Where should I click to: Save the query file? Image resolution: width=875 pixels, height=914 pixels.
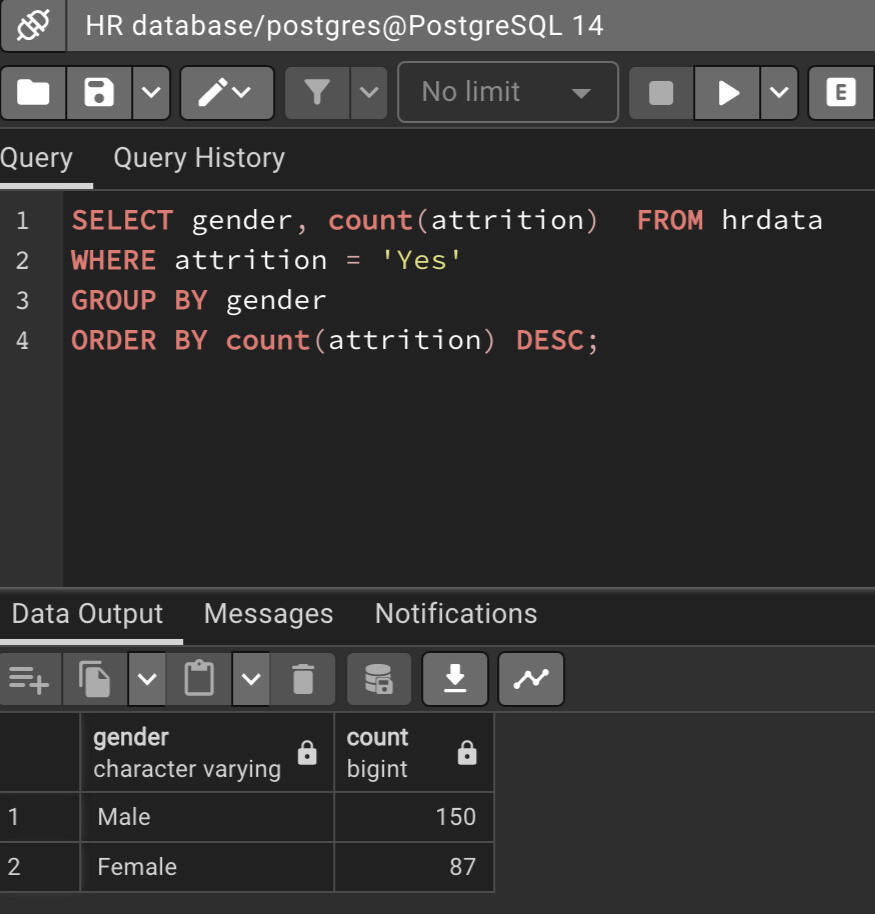coord(99,93)
